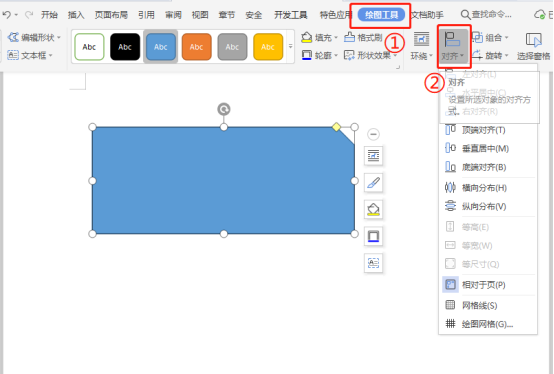The width and height of the screenshot is (554, 374).
Task: Click the floating shape fill bucket icon
Action: [x=373, y=209]
